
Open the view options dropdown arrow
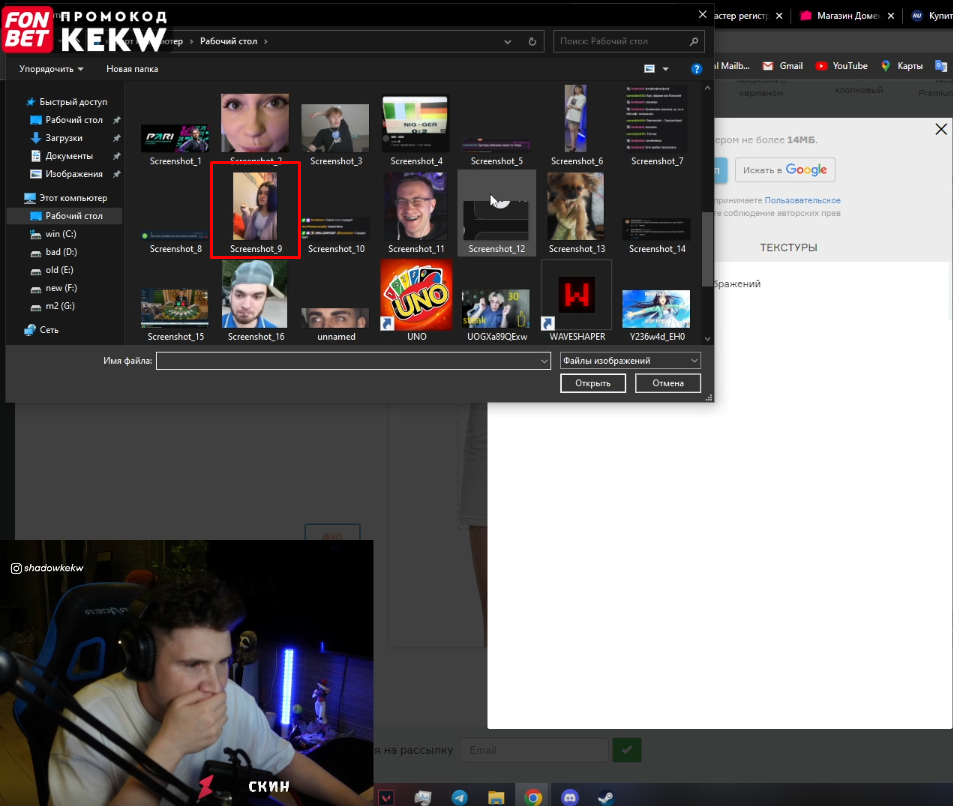pyautogui.click(x=665, y=69)
